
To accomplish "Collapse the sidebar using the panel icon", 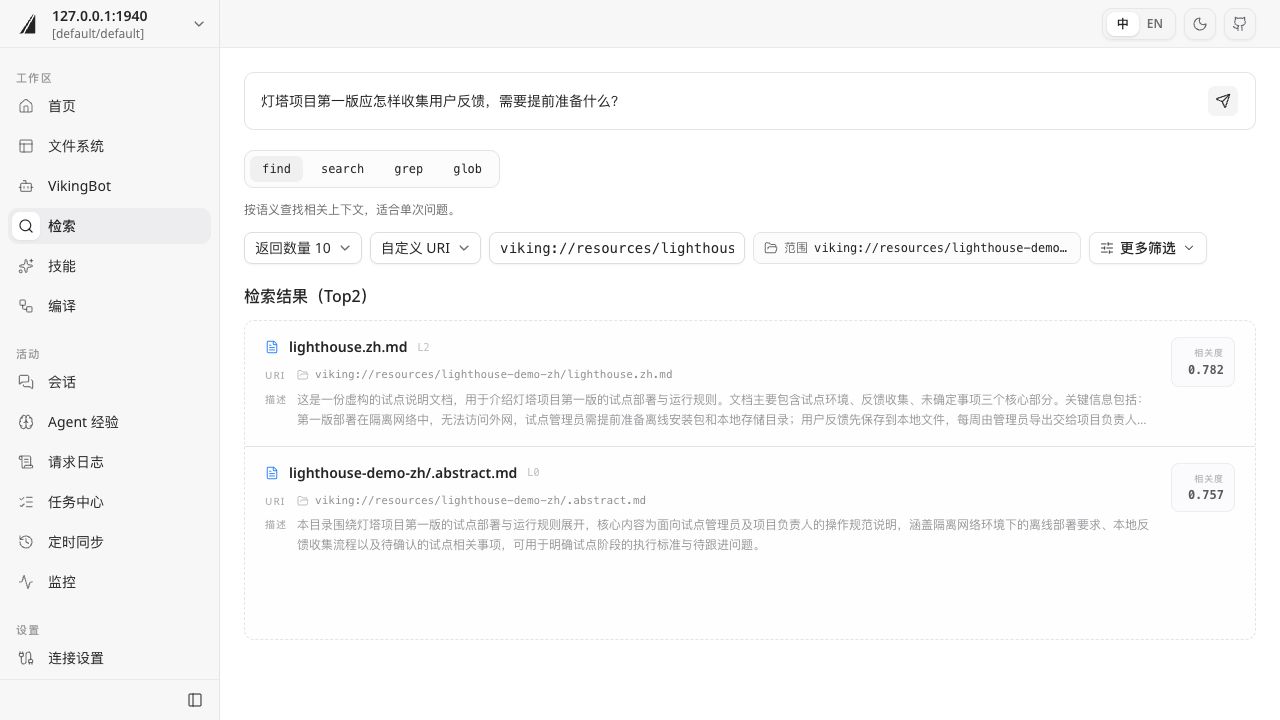I will pos(195,700).
